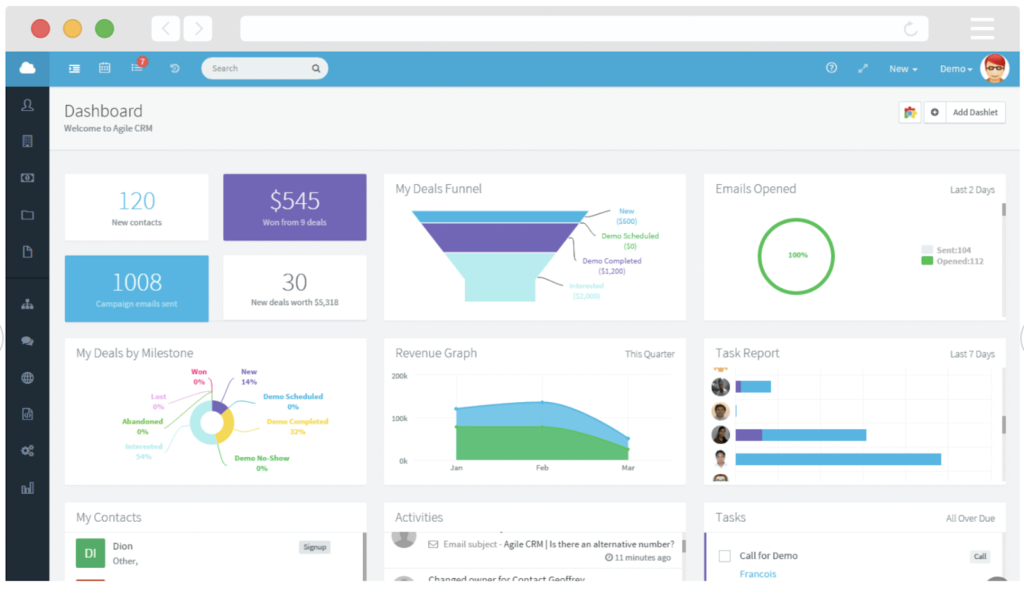Toggle the fullscreen expand arrows in top bar
The image size is (1024, 596).
click(862, 68)
